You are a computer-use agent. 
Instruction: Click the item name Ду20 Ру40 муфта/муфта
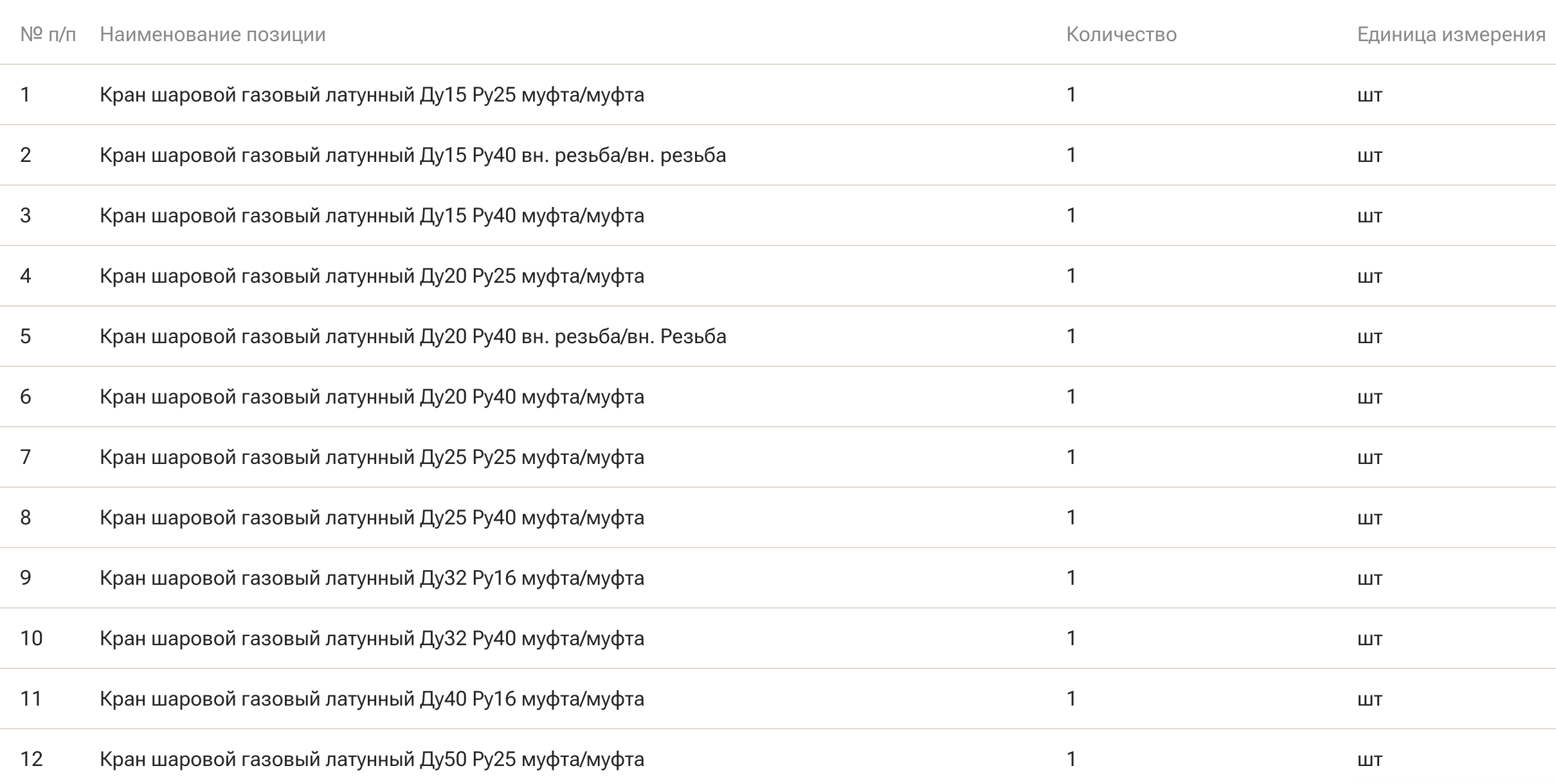(x=372, y=397)
